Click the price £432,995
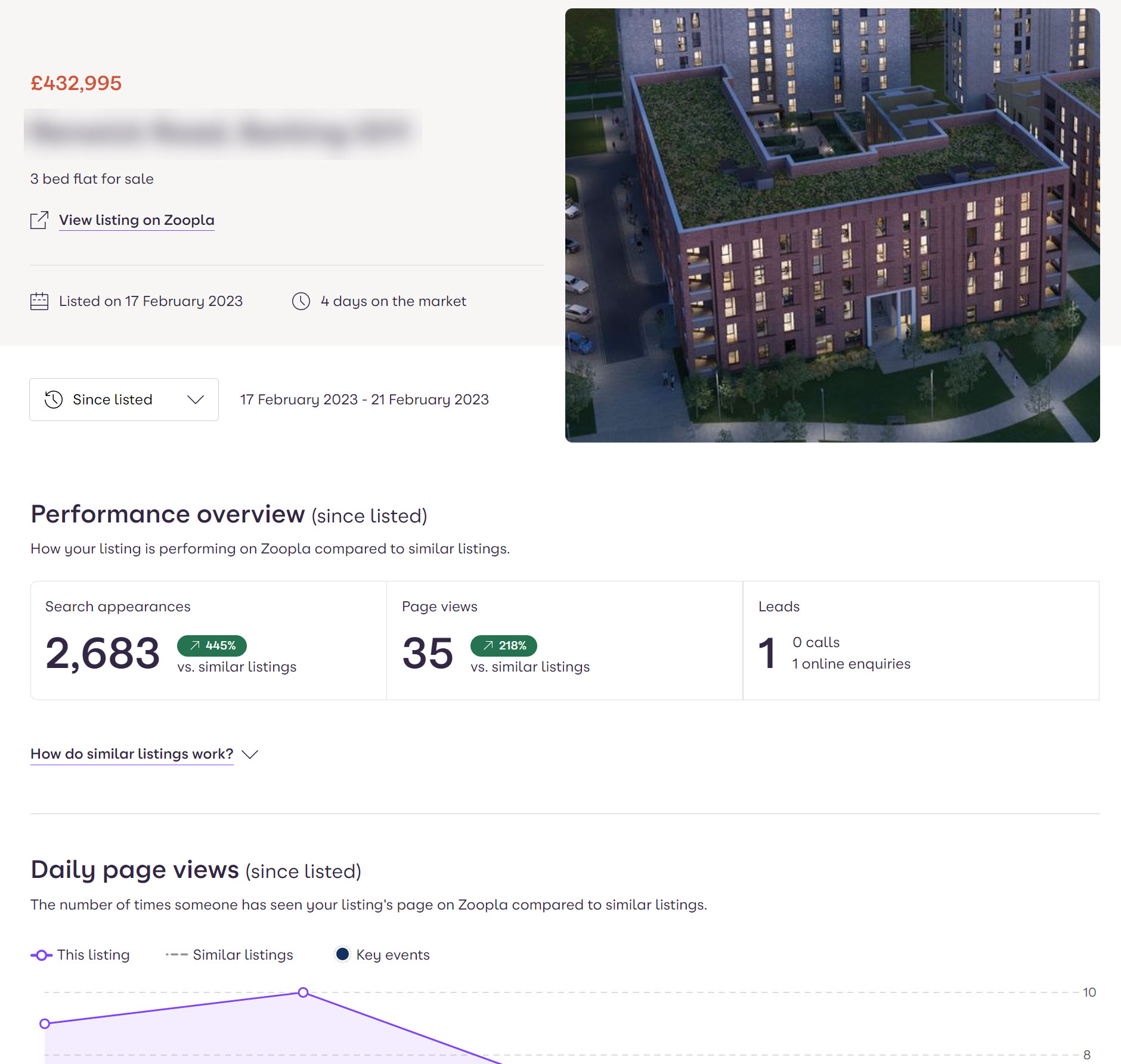1121x1064 pixels. pyautogui.click(x=76, y=83)
